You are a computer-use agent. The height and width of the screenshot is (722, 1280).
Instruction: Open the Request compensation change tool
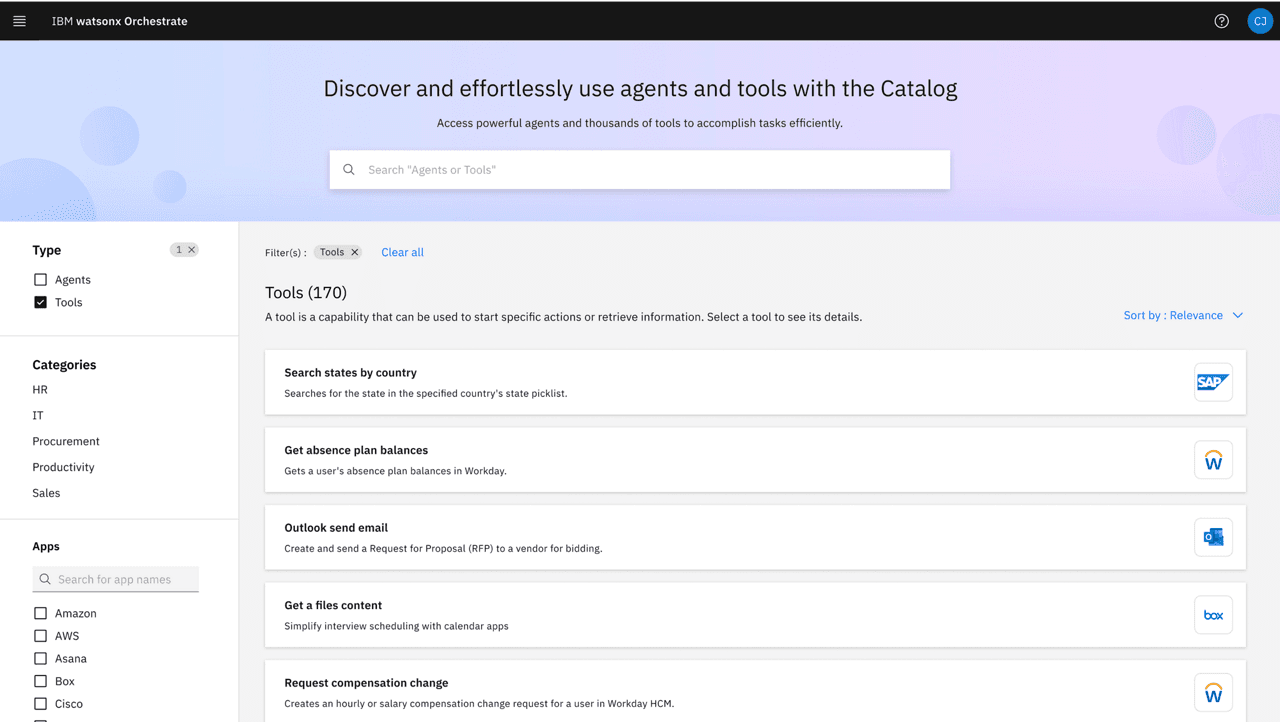(755, 692)
